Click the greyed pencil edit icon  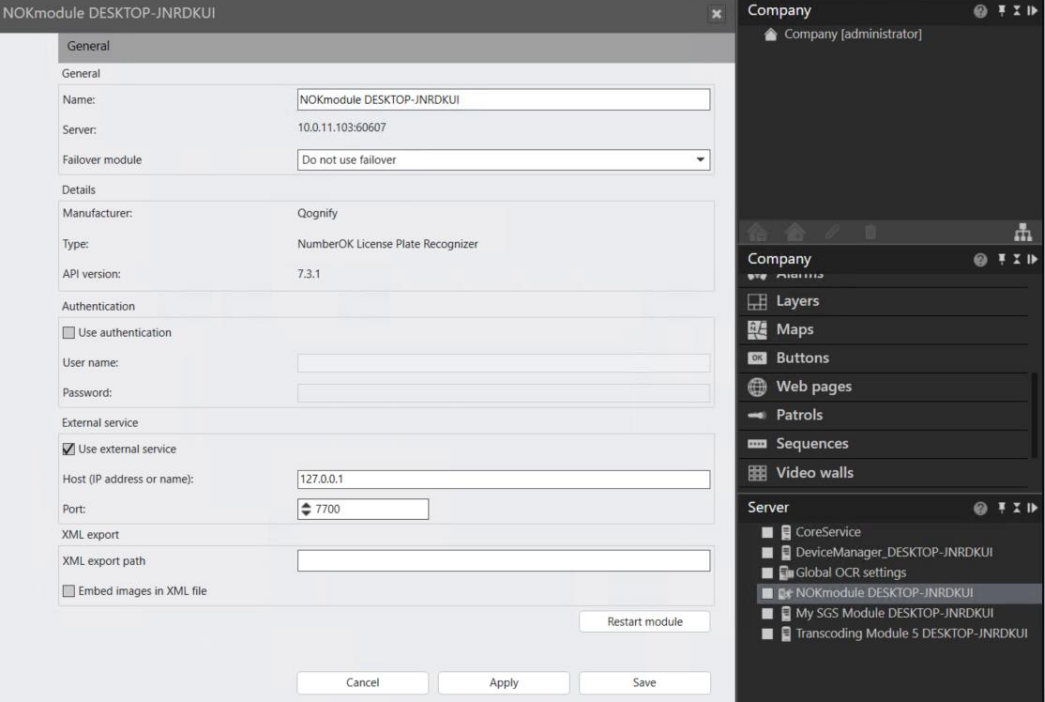coord(832,232)
